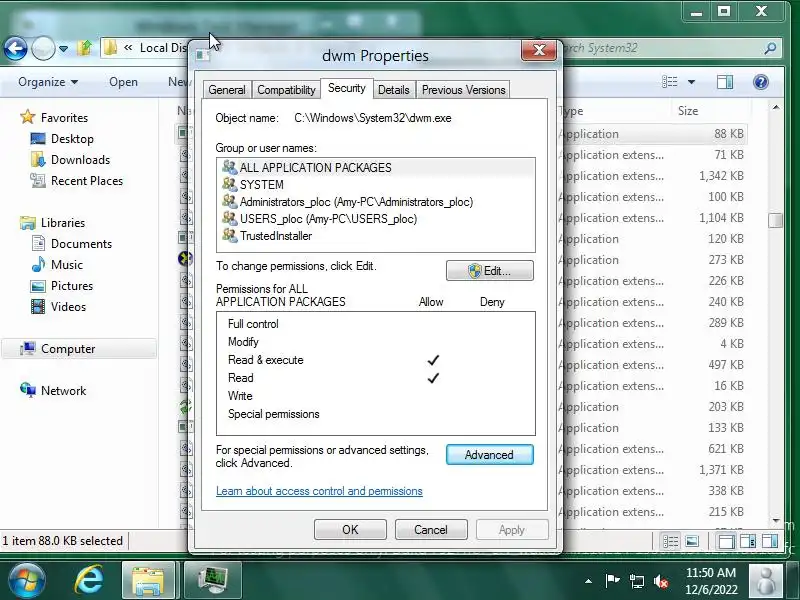Switch to the Security tab
This screenshot has height=600, width=800.
tap(346, 88)
